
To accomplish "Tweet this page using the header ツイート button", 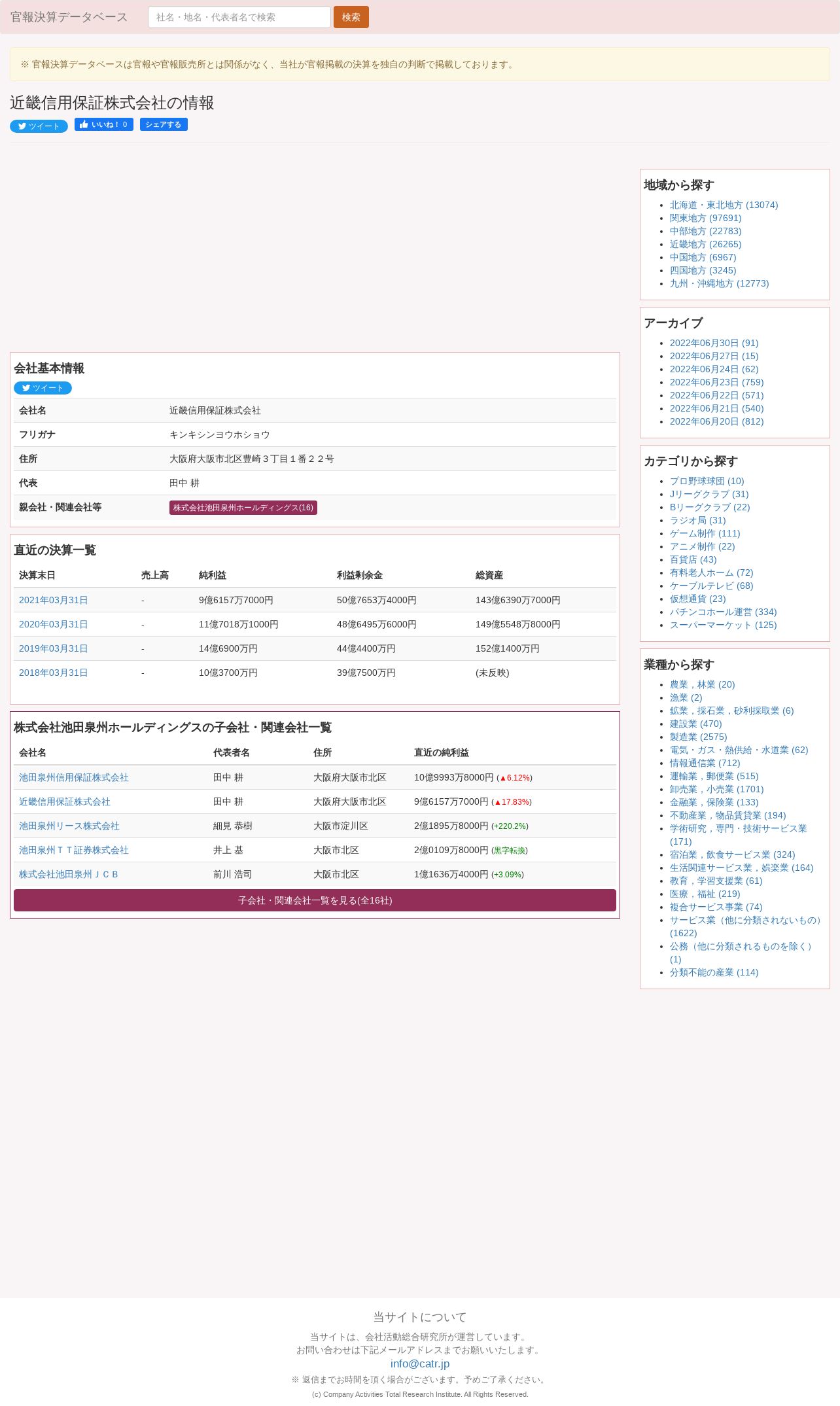I will pos(39,126).
